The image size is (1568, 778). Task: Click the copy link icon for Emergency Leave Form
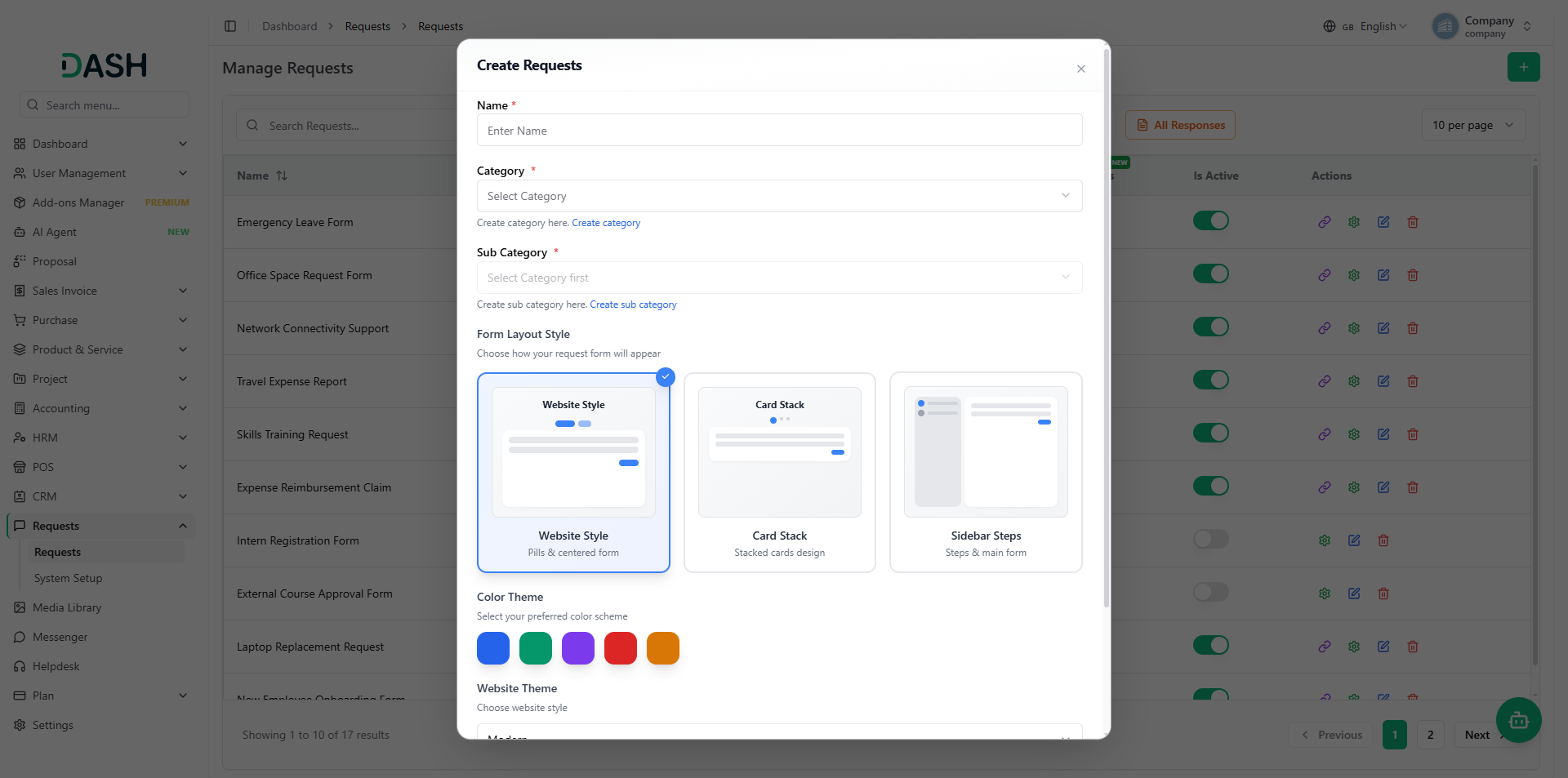point(1325,222)
